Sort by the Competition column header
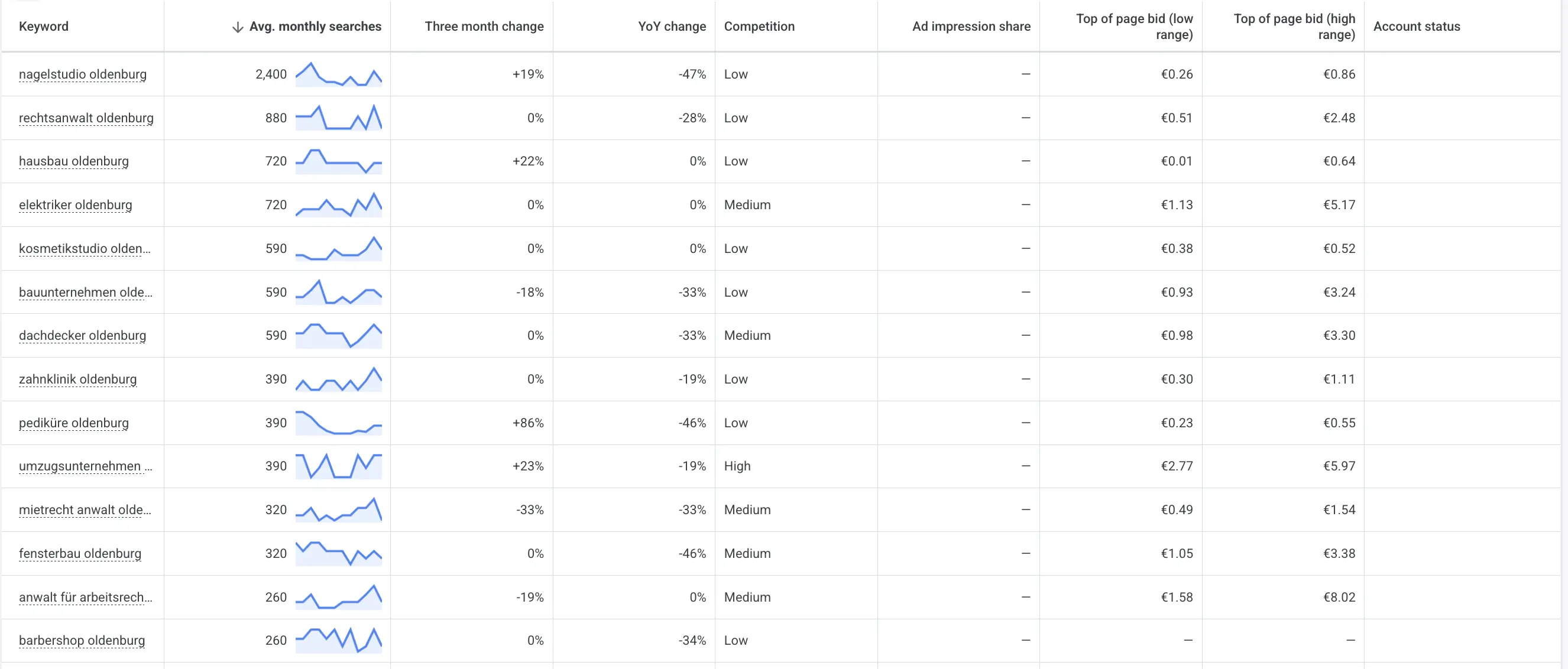Image resolution: width=1568 pixels, height=669 pixels. click(x=759, y=26)
